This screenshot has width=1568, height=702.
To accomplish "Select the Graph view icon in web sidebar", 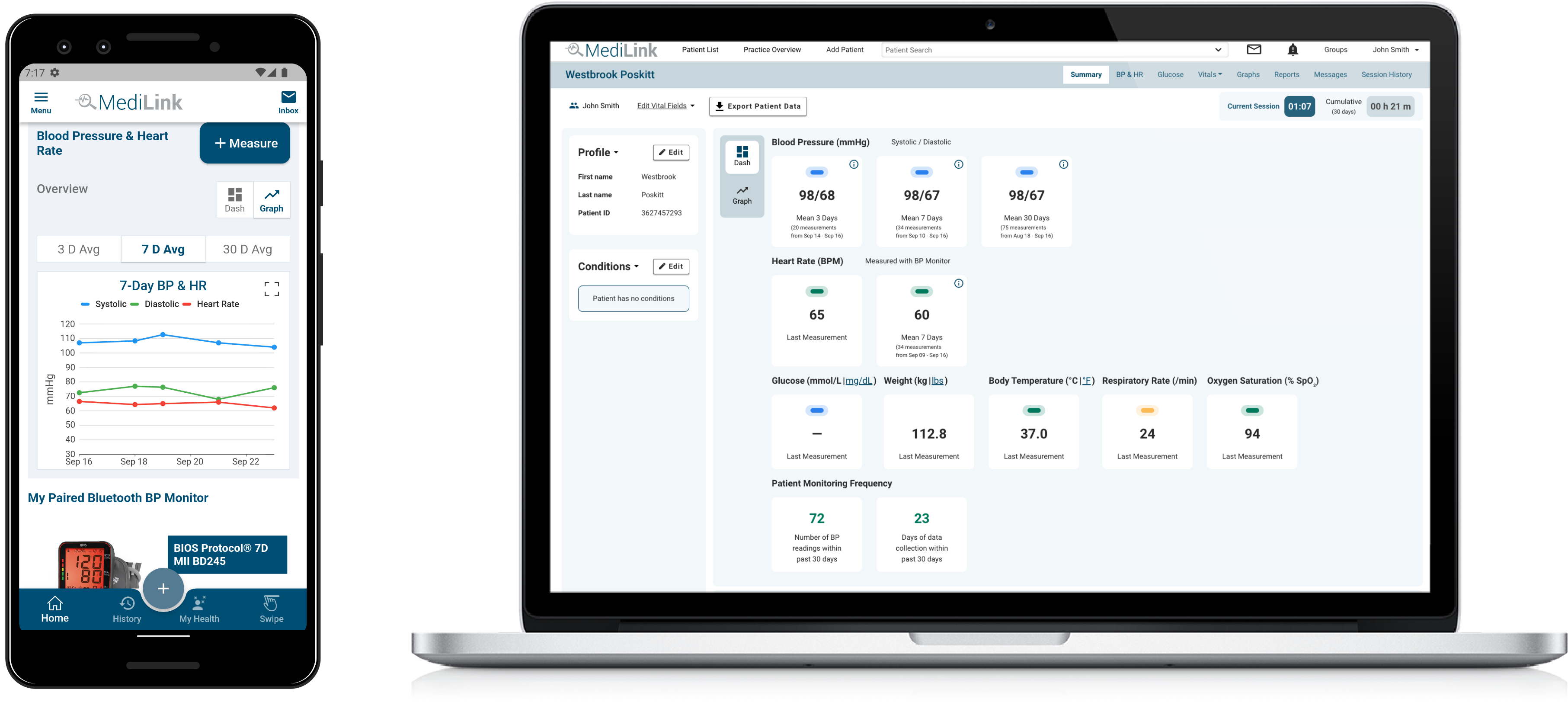I will click(741, 196).
